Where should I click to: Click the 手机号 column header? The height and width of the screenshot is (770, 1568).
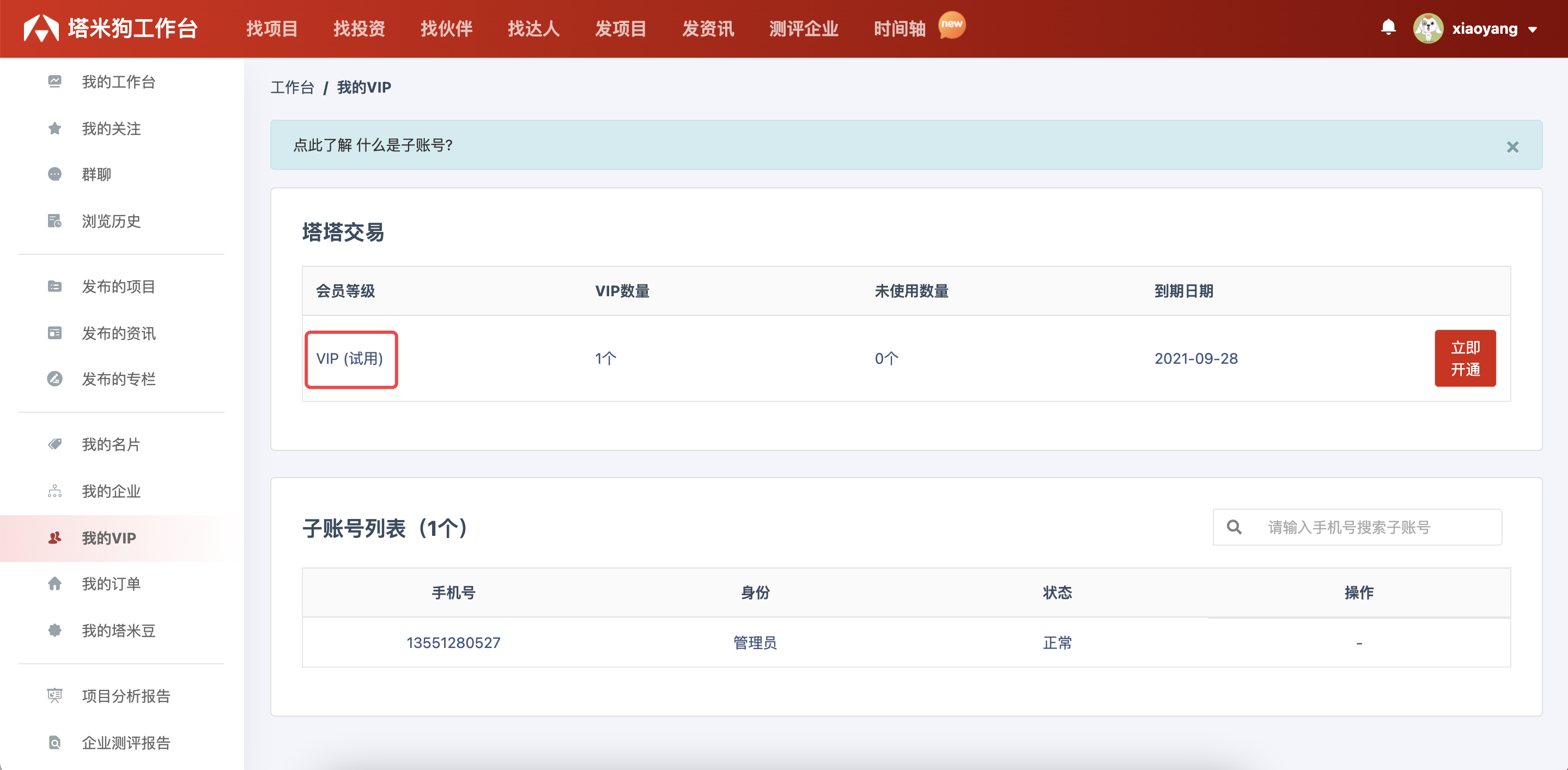click(453, 592)
